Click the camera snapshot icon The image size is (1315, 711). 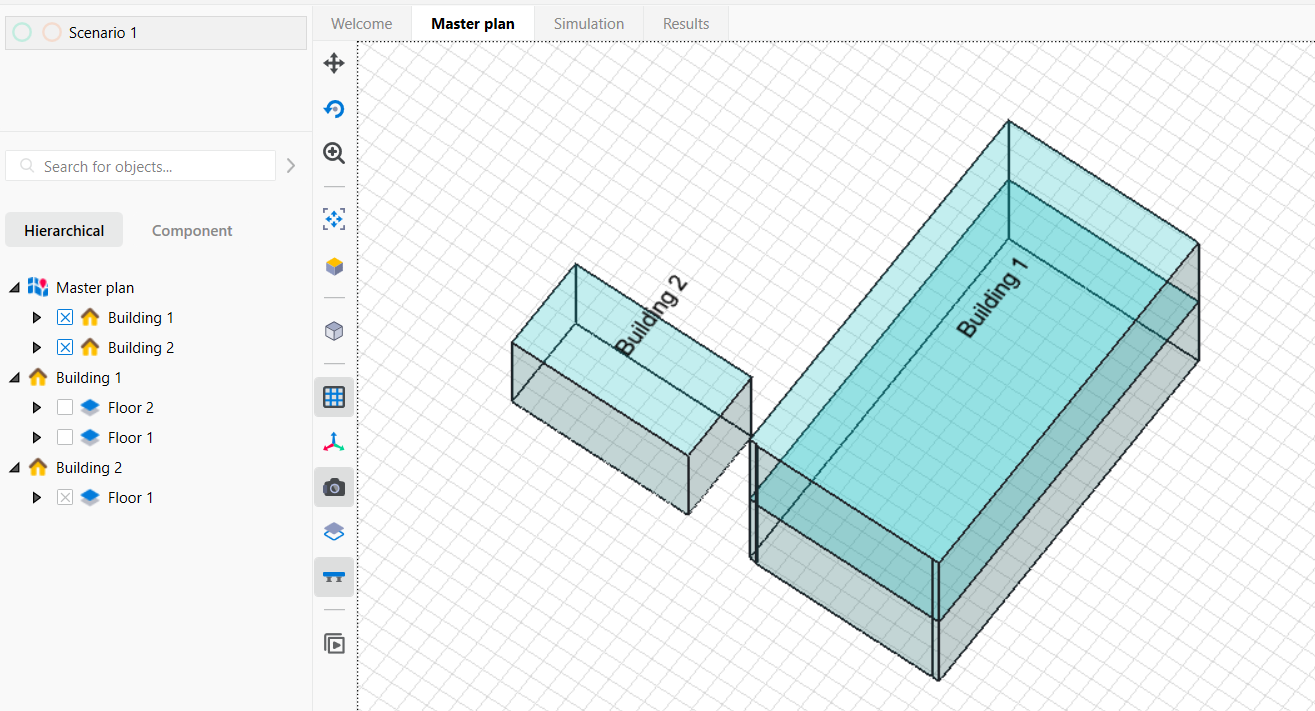[334, 487]
